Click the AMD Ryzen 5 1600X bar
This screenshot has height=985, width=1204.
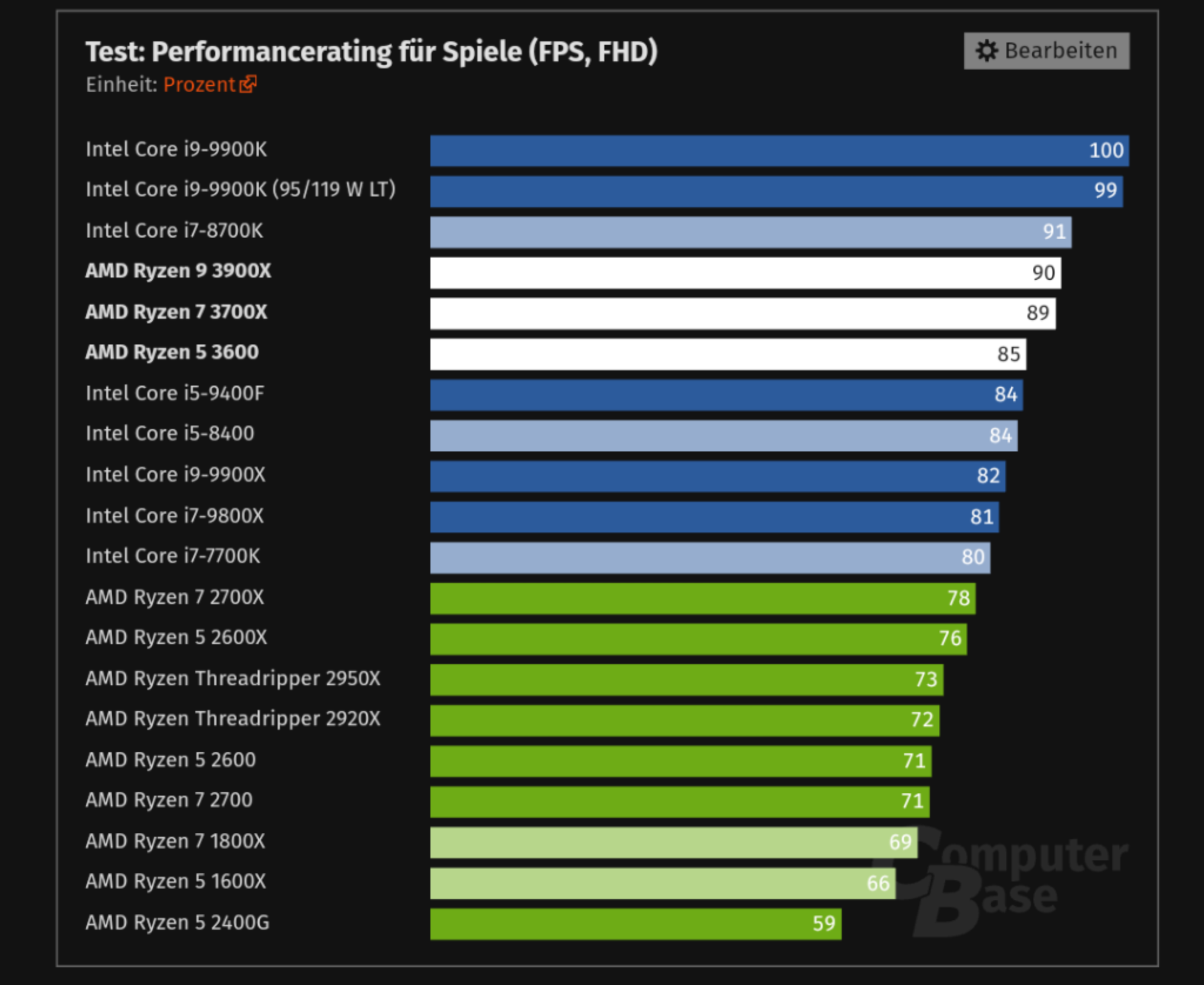click(x=663, y=883)
